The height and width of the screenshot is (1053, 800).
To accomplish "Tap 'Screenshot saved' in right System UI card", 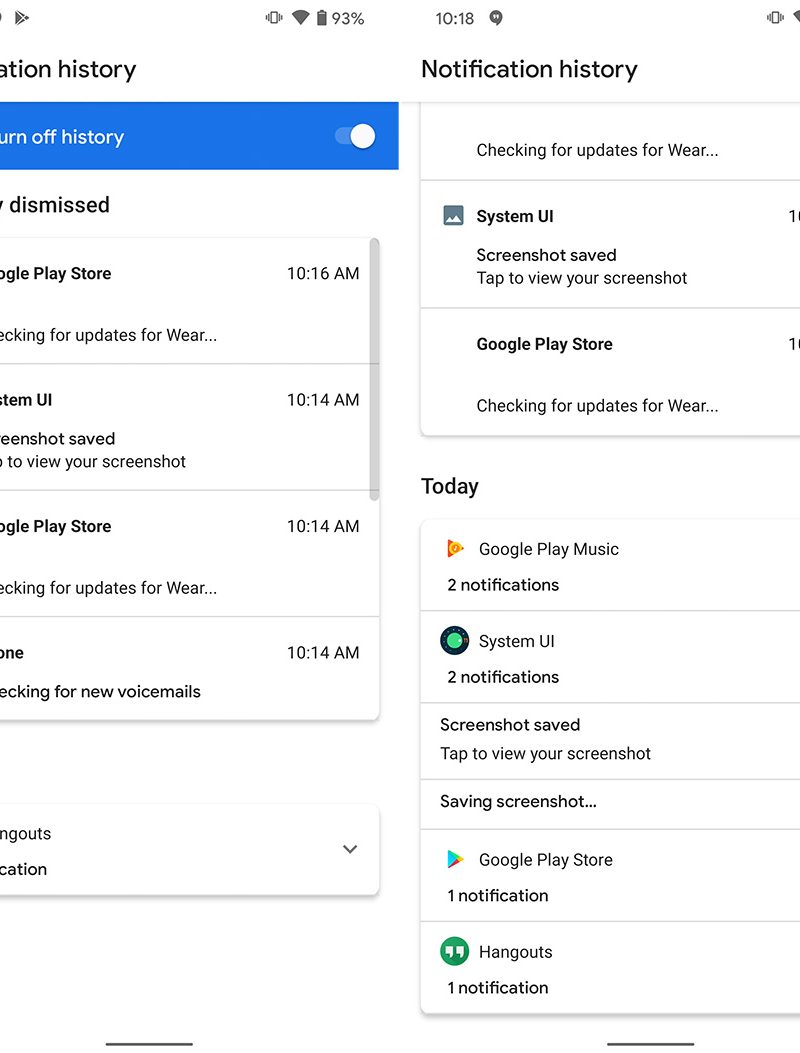I will tap(546, 255).
